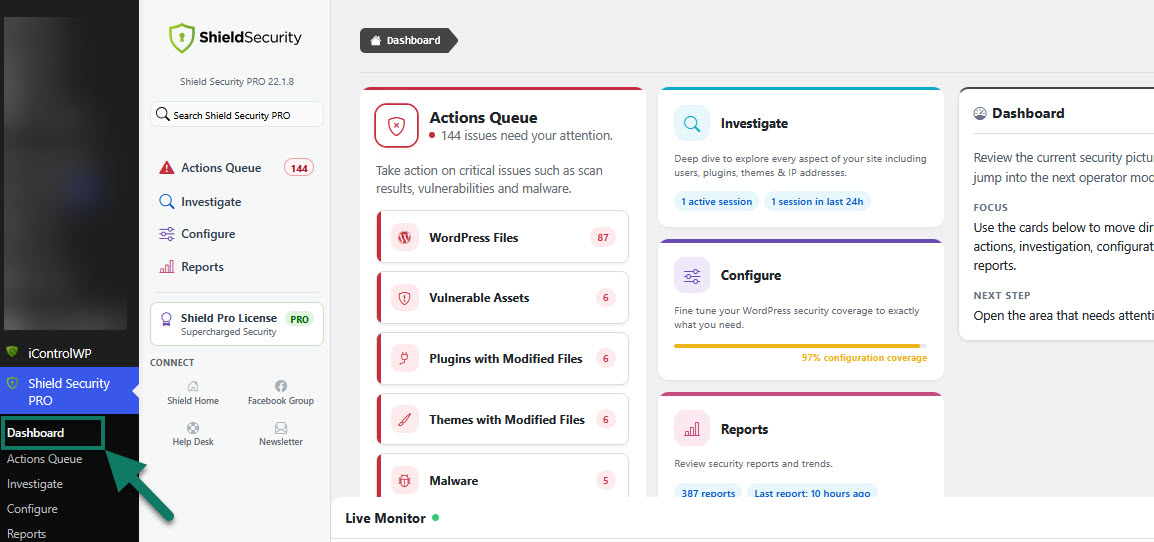This screenshot has width=1154, height=542.
Task: Open the WordPress Files issue row
Action: tap(503, 237)
